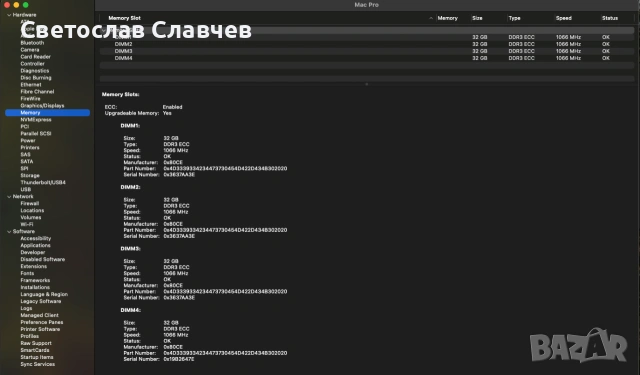Select Language & Region entry
640x375 pixels.
(44, 294)
